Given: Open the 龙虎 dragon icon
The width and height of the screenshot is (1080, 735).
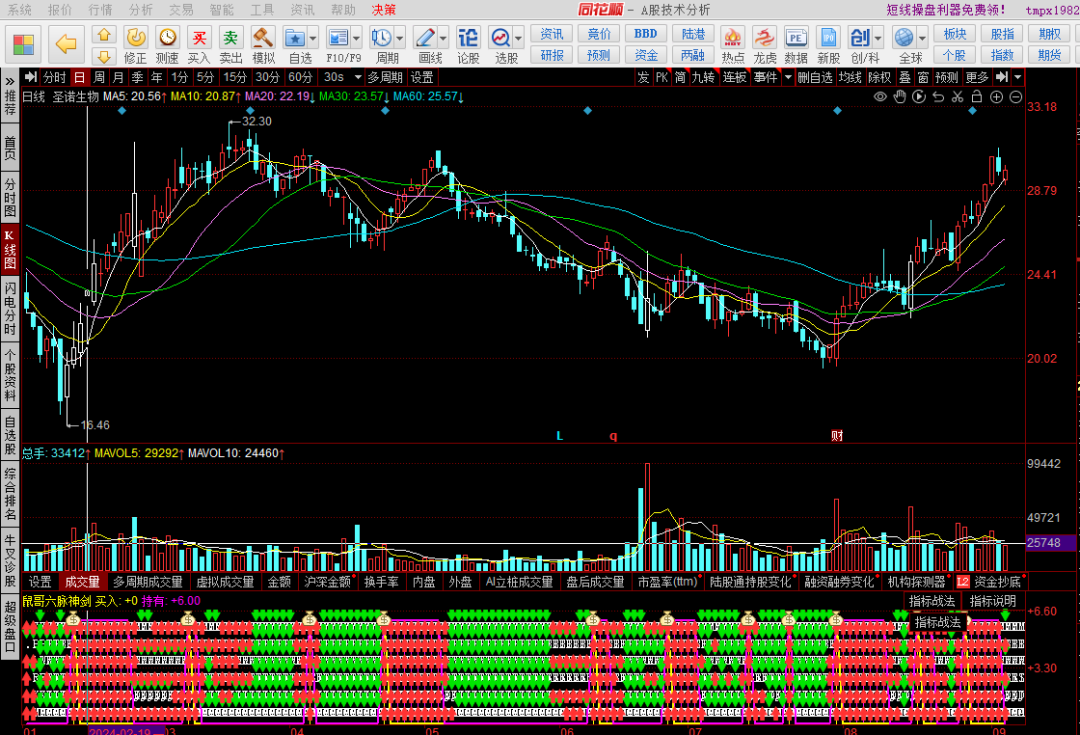Looking at the screenshot, I should click(765, 45).
